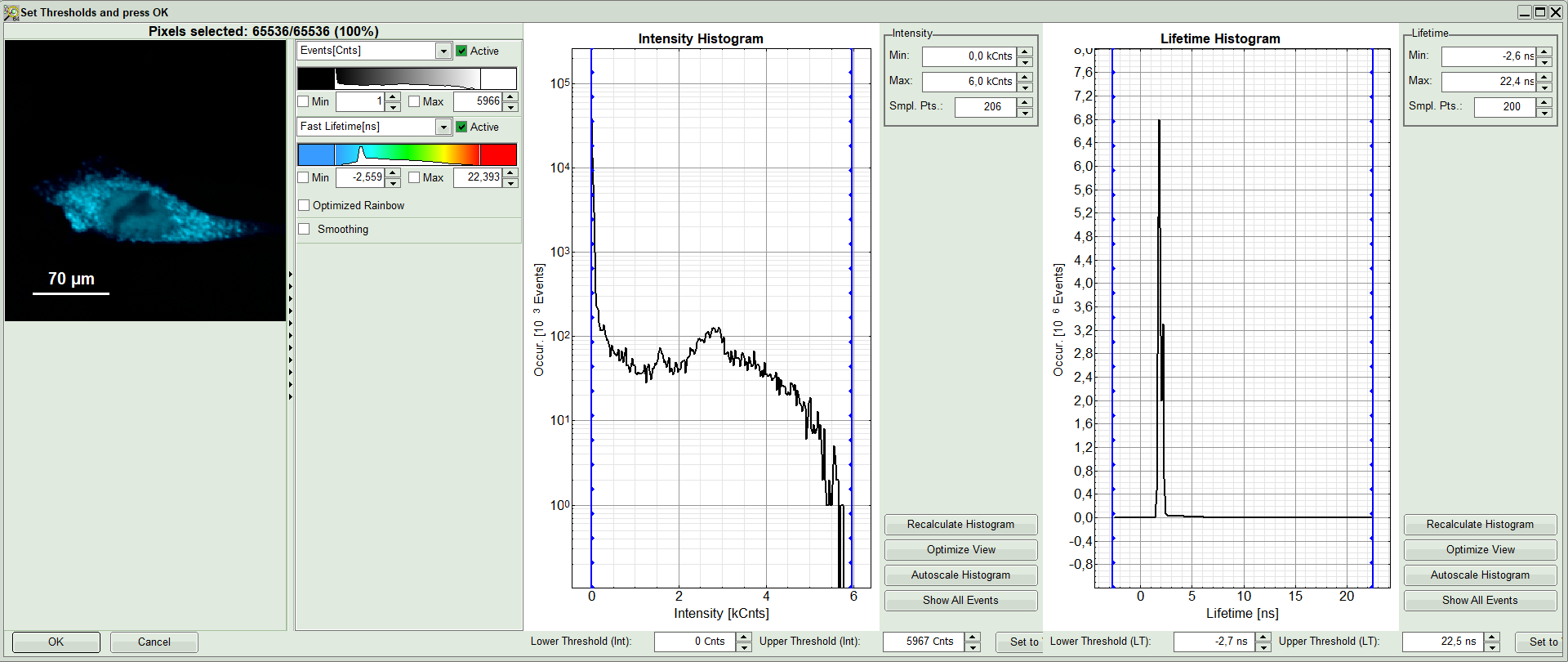Click Show All Events under Intensity
The height and width of the screenshot is (662, 1568).
960,601
